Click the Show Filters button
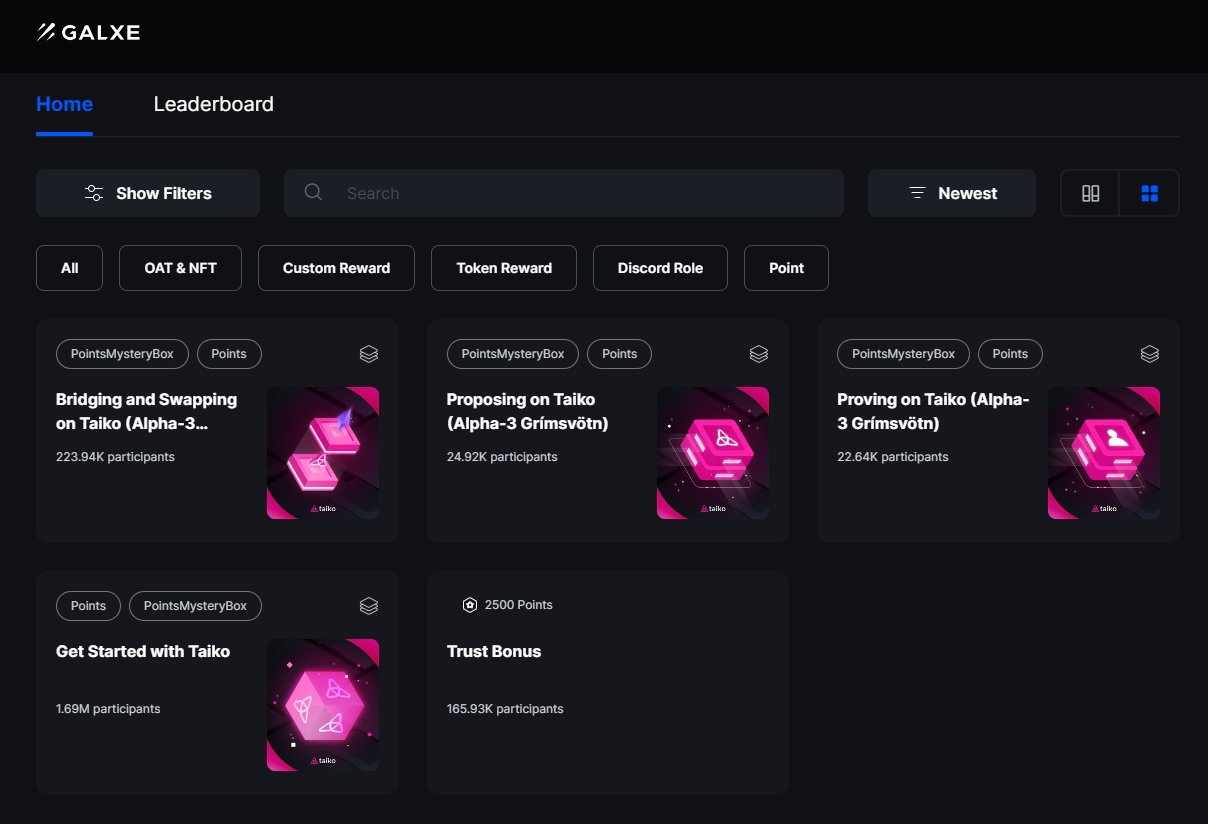Viewport: 1208px width, 824px height. coord(148,193)
